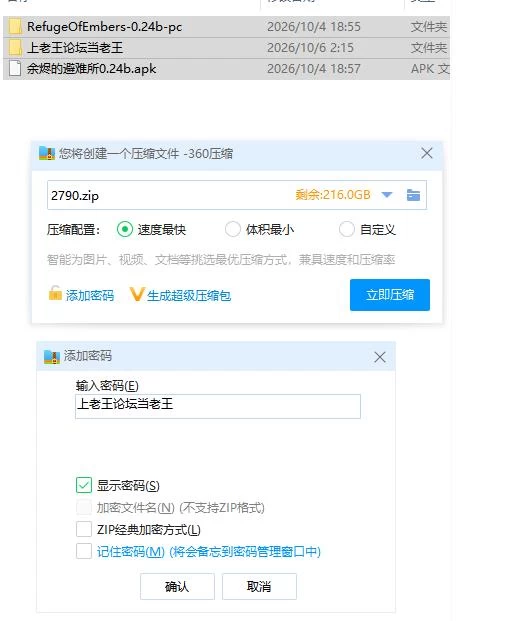Click the date 2026/10/6 2:15
This screenshot has height=621, width=510.
(x=310, y=48)
